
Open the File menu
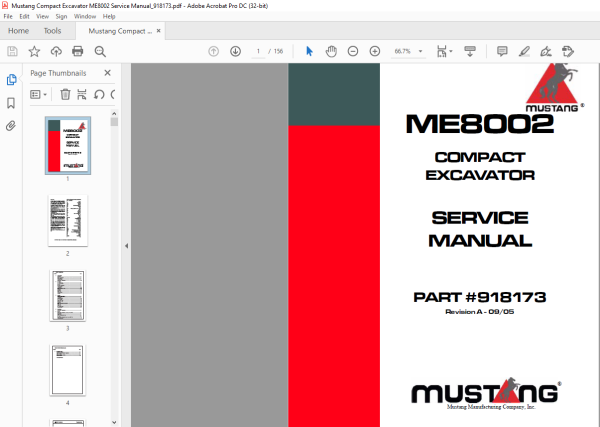[8, 16]
